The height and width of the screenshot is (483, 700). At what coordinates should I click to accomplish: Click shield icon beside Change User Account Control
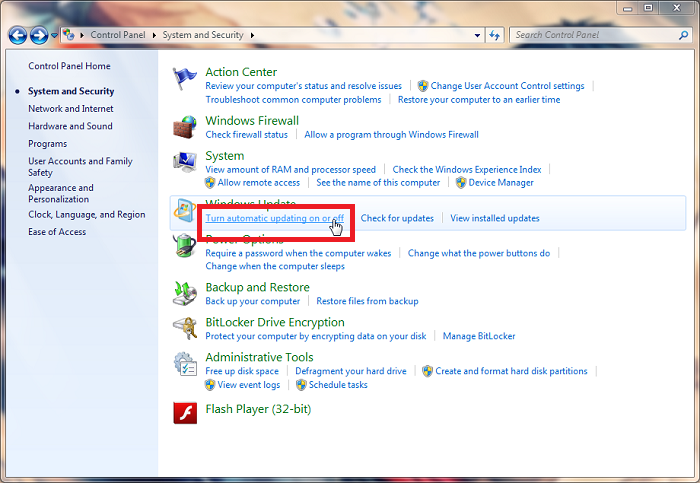click(x=423, y=86)
